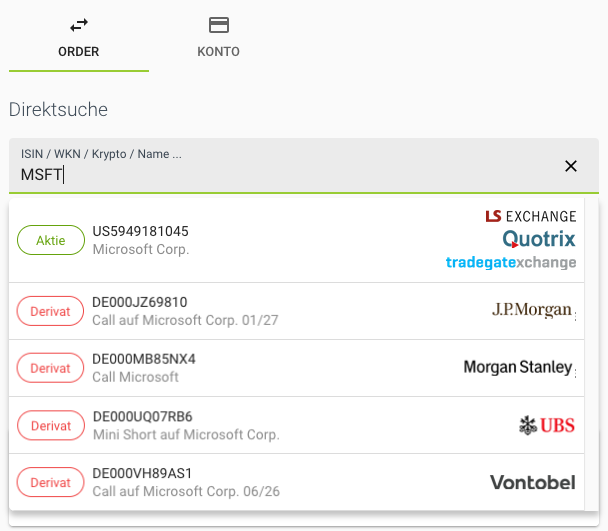
Task: Click the Vontobel issuer logo
Action: point(532,482)
